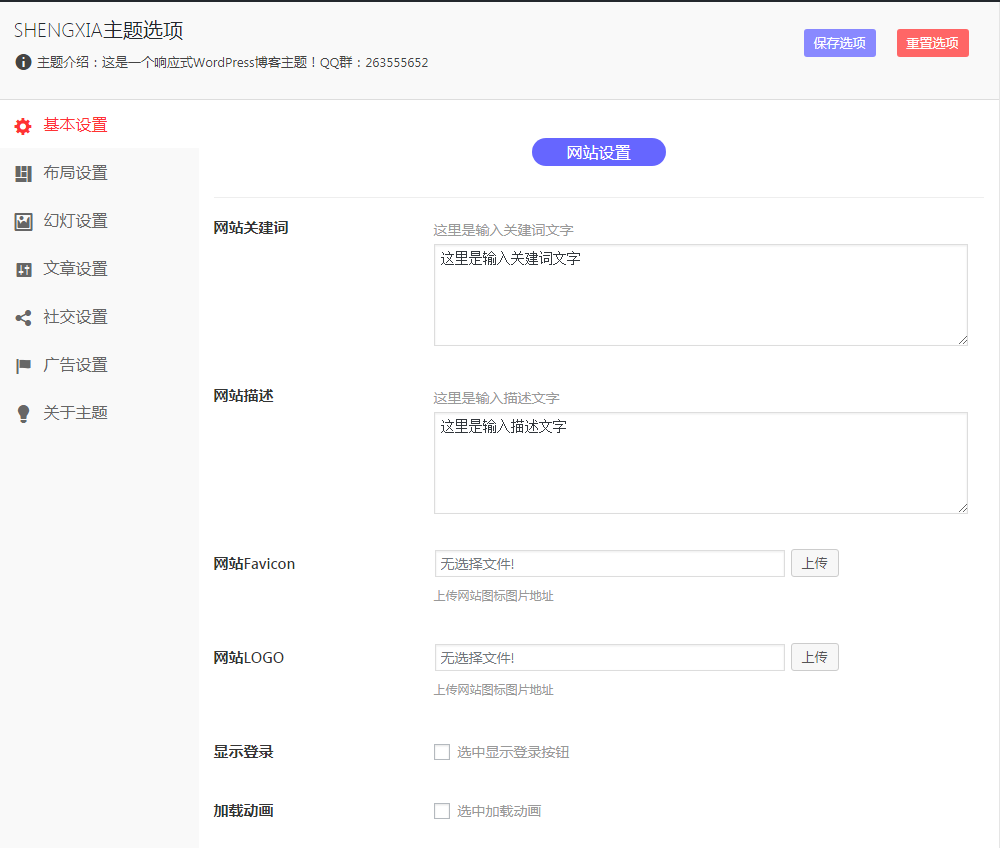1000x848 pixels.
Task: Click the flag icon beside 广告设置
Action: pos(23,365)
